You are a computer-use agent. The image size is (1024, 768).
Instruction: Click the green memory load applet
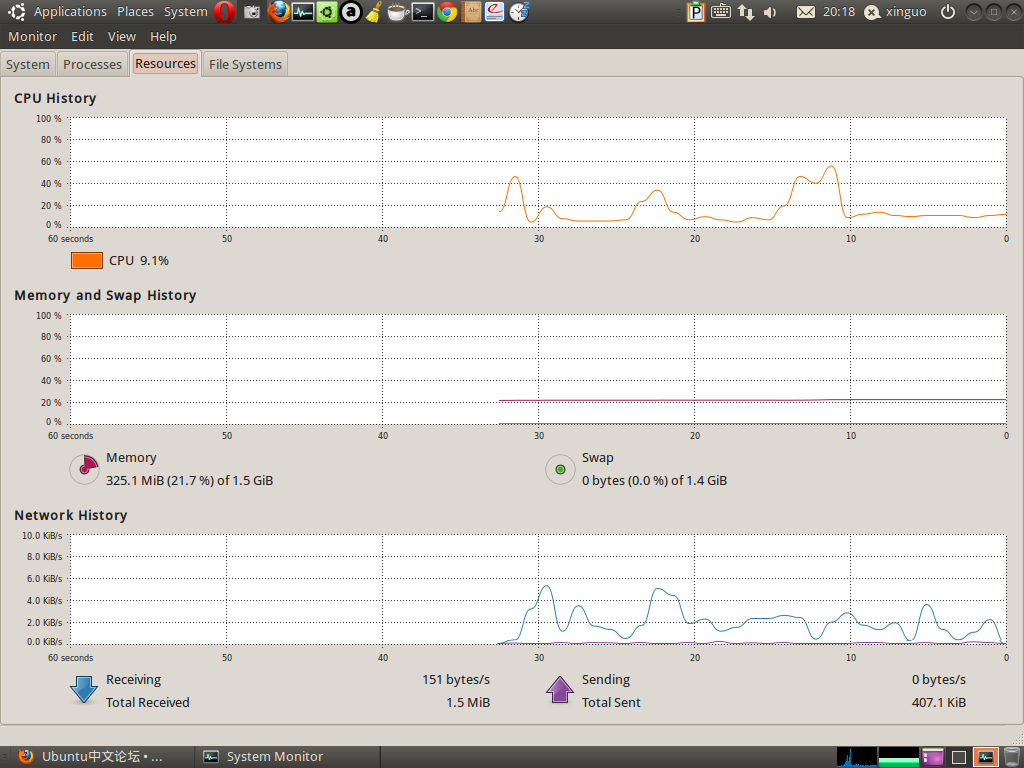click(x=899, y=756)
